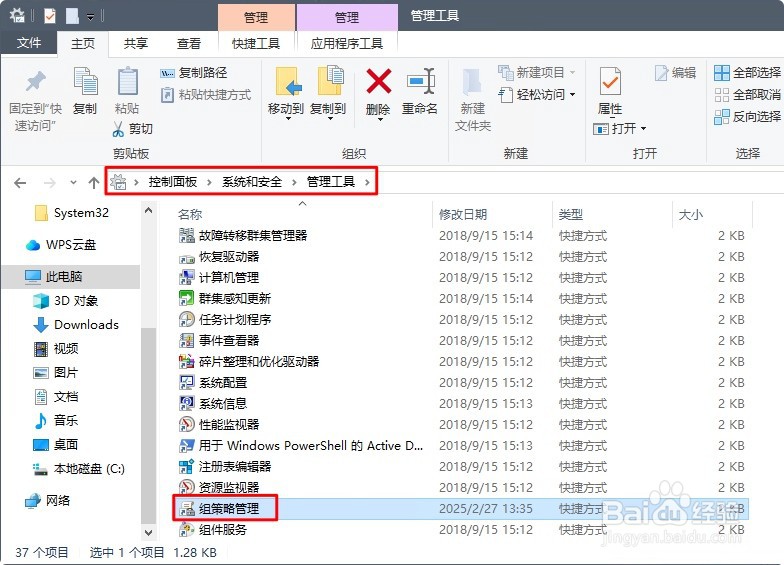Select 网络 in navigation pane

(x=48, y=501)
